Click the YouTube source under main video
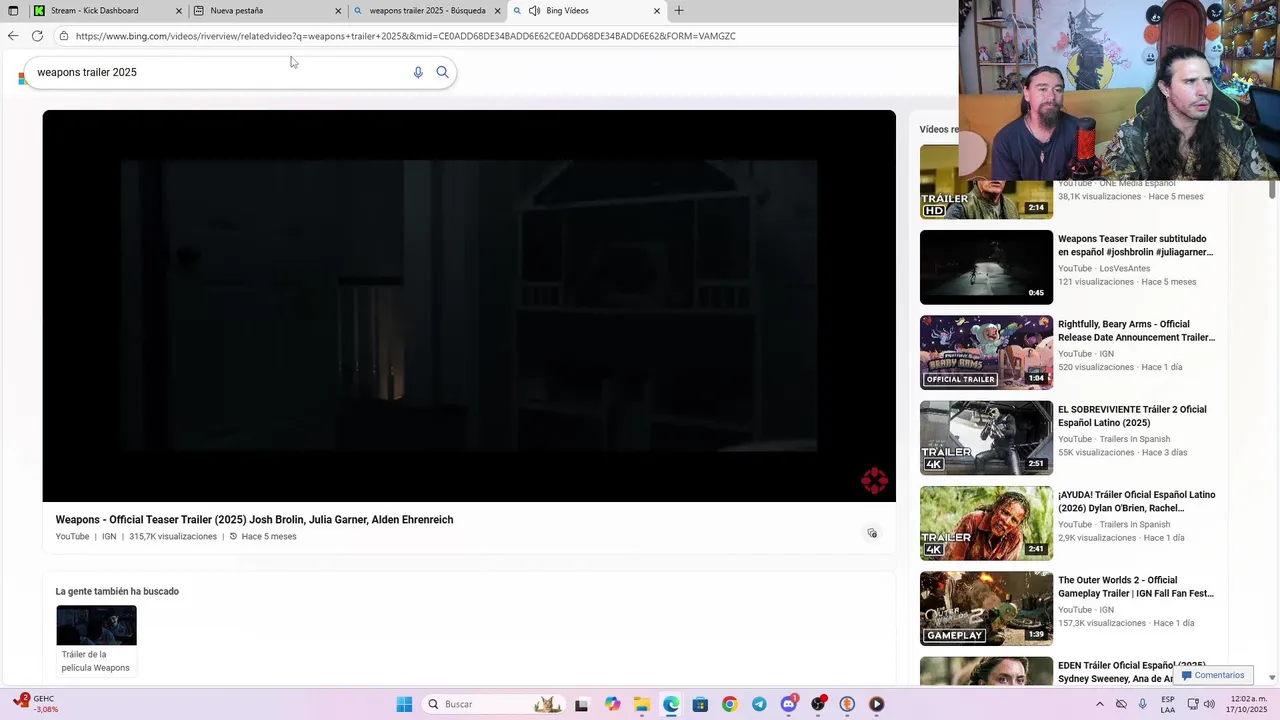 click(72, 537)
